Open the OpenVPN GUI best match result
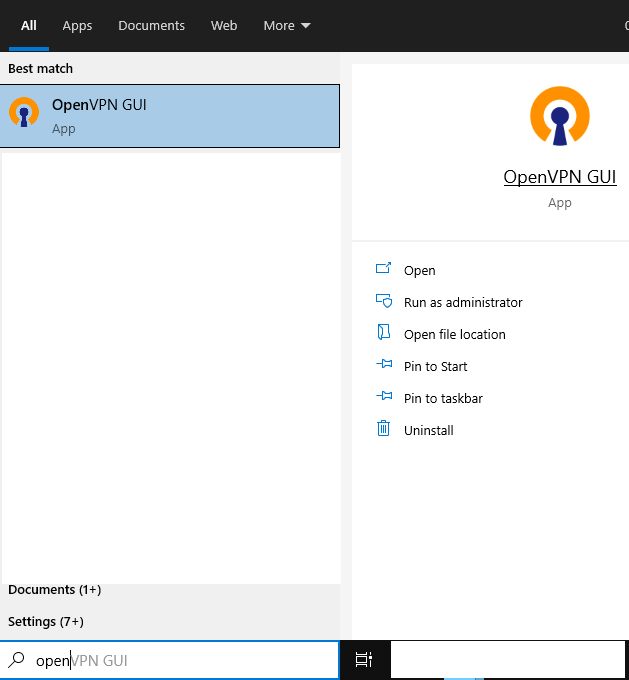The height and width of the screenshot is (680, 629). 170,116
